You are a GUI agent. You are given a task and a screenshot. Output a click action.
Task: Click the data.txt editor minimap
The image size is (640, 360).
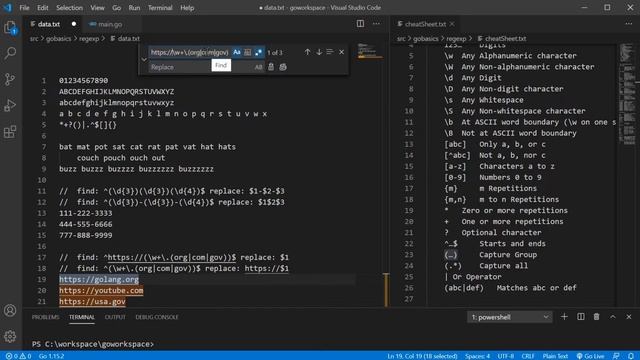point(370,51)
